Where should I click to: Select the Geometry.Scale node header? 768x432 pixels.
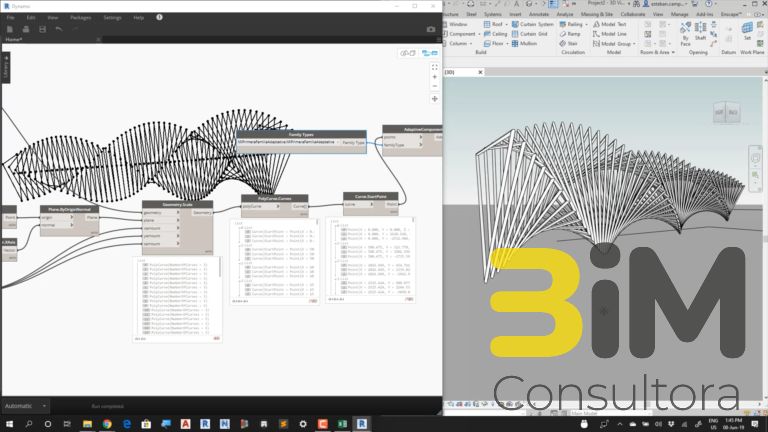(x=177, y=204)
